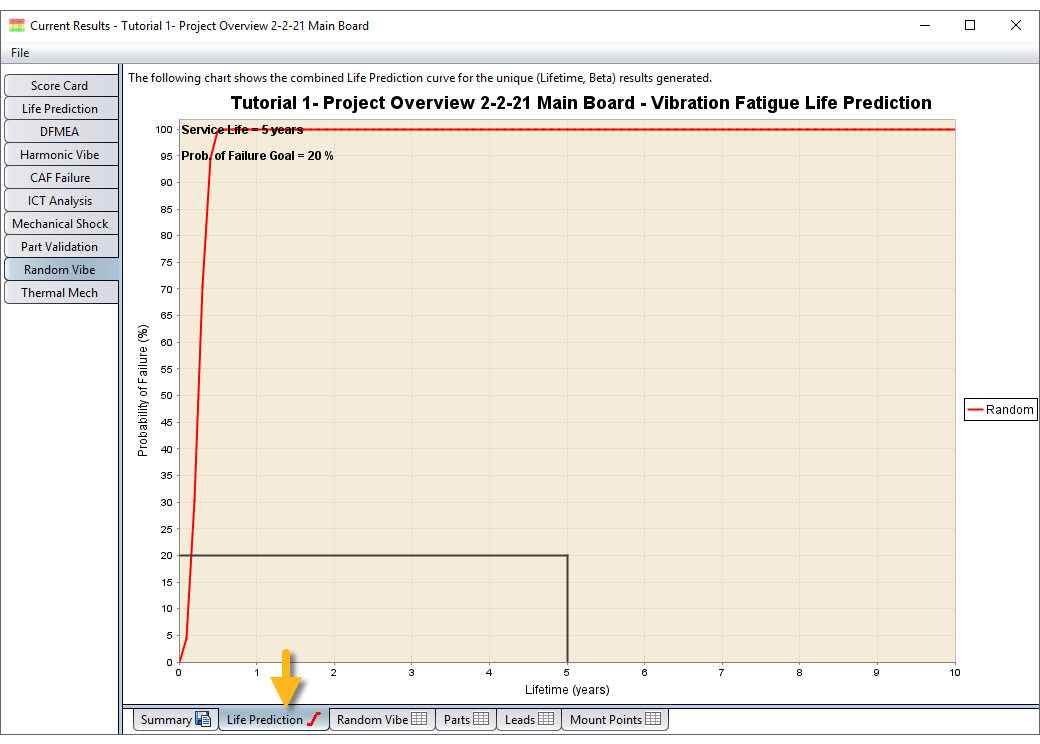Click the 'Prob. of Failure Goal = 20 %' annotation

pyautogui.click(x=257, y=156)
